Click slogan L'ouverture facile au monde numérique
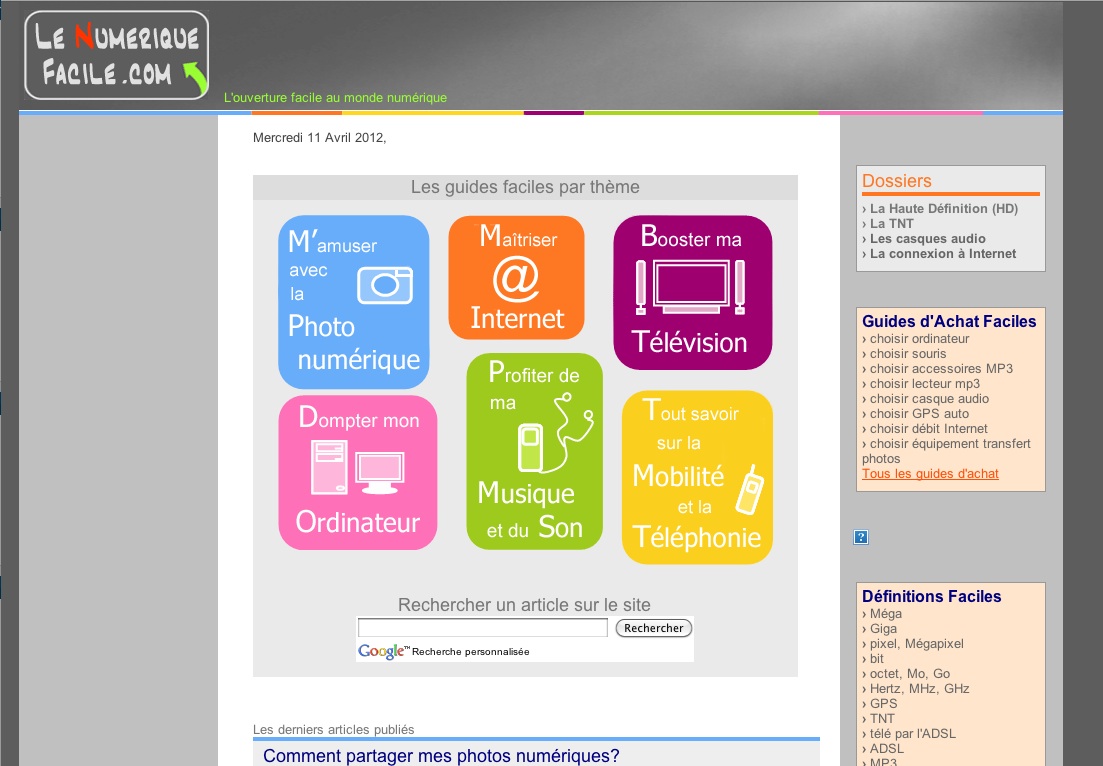The width and height of the screenshot is (1103, 766). (x=336, y=98)
